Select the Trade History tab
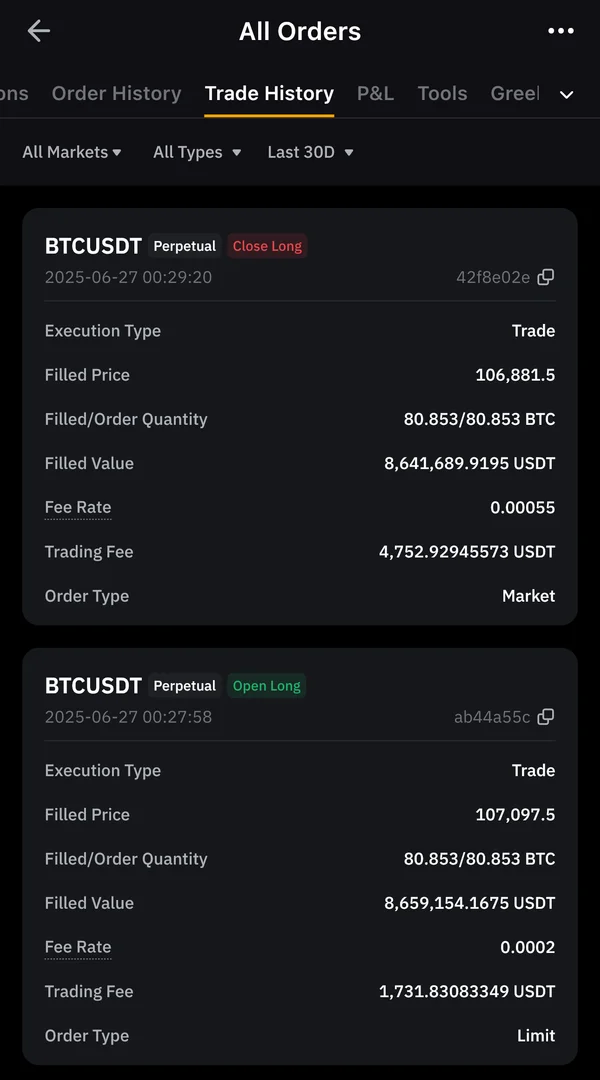This screenshot has width=600, height=1080. [x=269, y=93]
